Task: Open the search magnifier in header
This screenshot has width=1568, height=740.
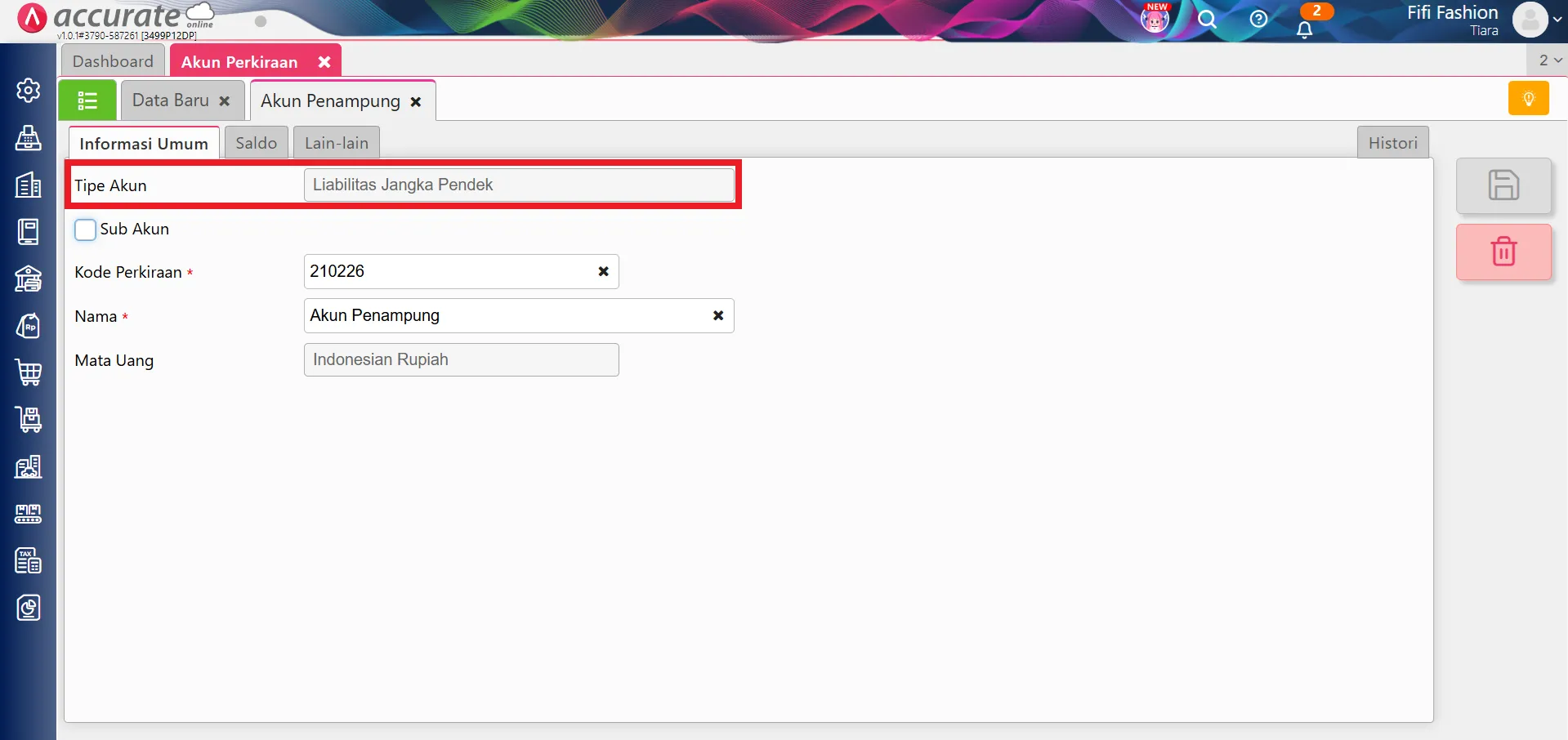Action: coord(1207,19)
